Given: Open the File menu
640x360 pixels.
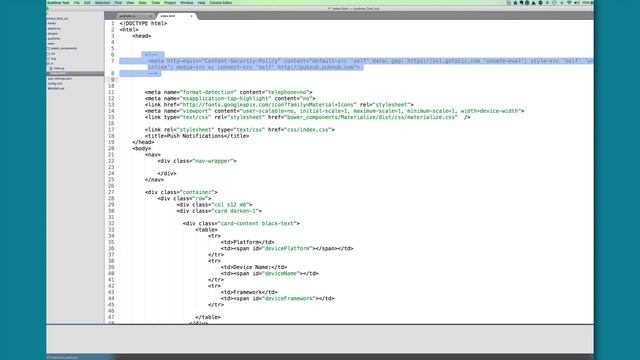Looking at the screenshot, I should [x=77, y=3].
